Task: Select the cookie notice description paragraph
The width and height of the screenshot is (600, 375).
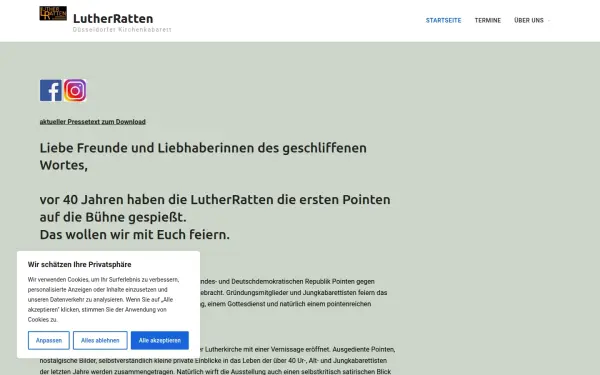Action: [x=103, y=300]
